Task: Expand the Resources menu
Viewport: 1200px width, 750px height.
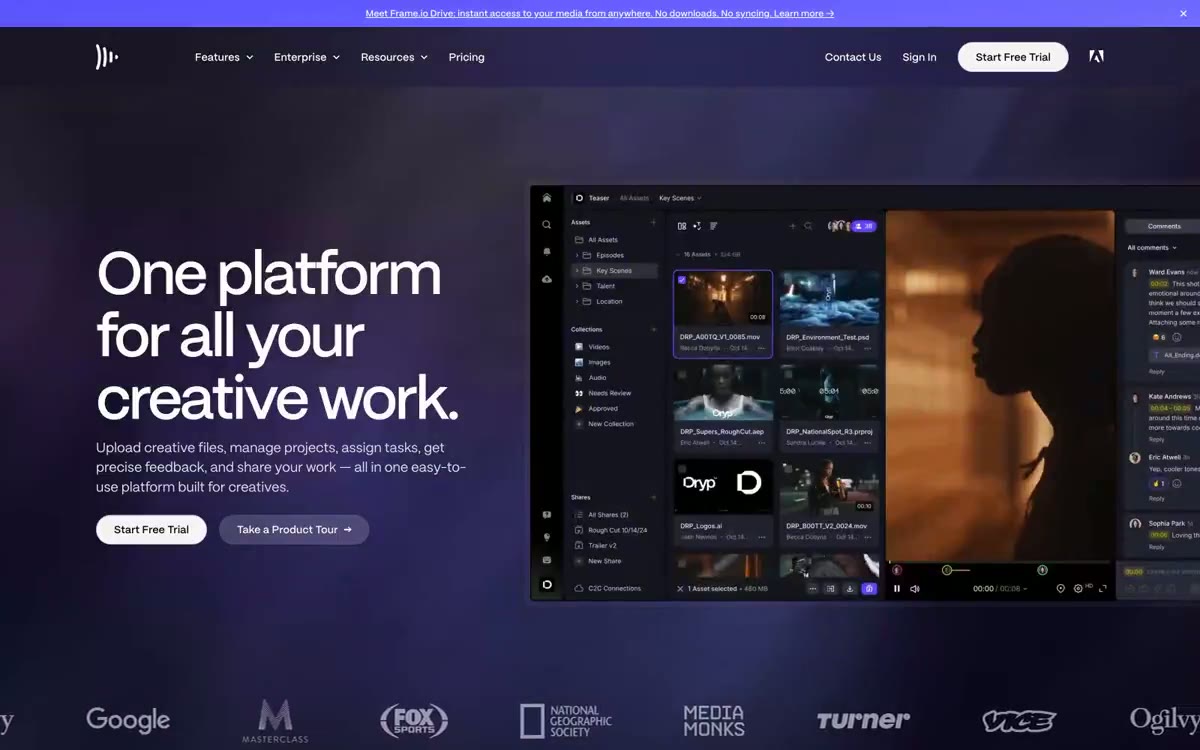Action: (x=394, y=57)
